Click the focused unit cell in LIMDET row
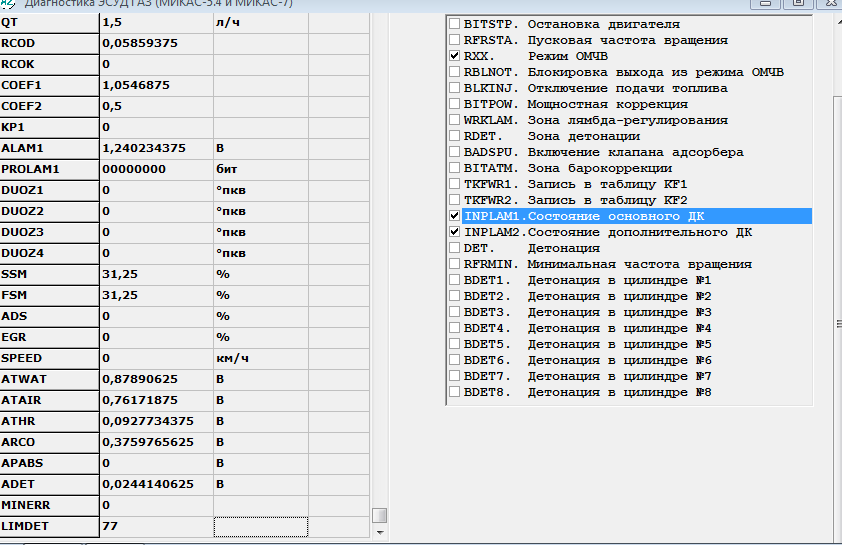Screen dimensions: 842x545 261,527
